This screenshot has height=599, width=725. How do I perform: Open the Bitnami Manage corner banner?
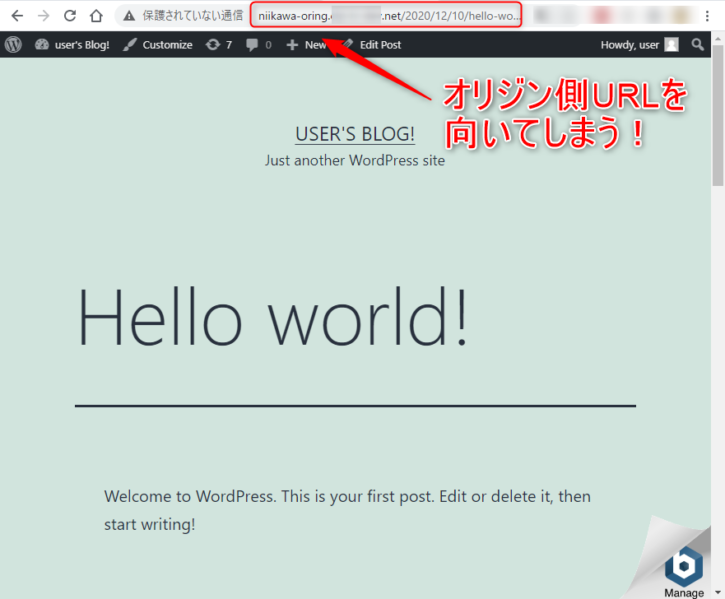pyautogui.click(x=683, y=572)
